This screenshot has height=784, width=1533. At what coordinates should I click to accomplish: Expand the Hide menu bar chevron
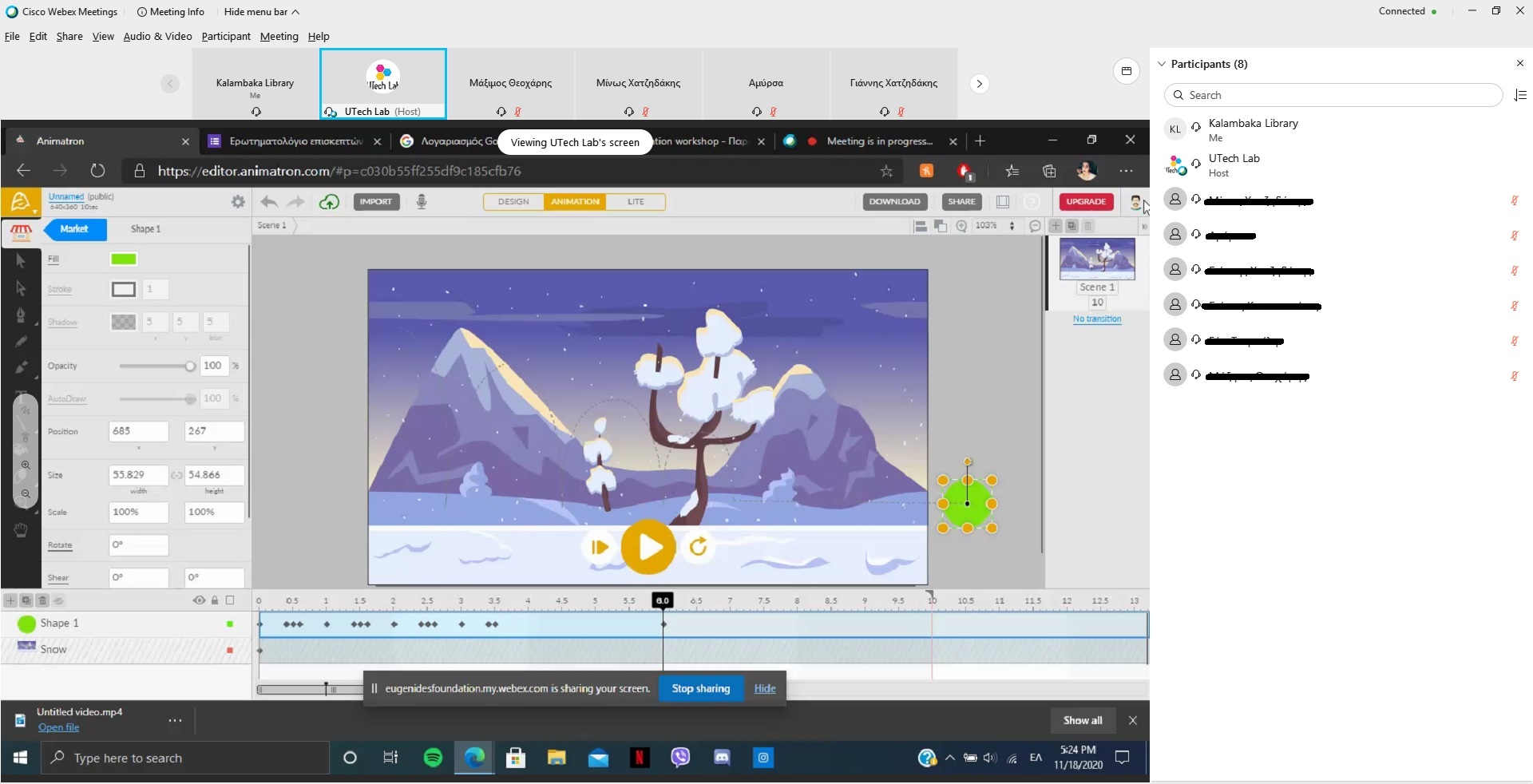[295, 12]
